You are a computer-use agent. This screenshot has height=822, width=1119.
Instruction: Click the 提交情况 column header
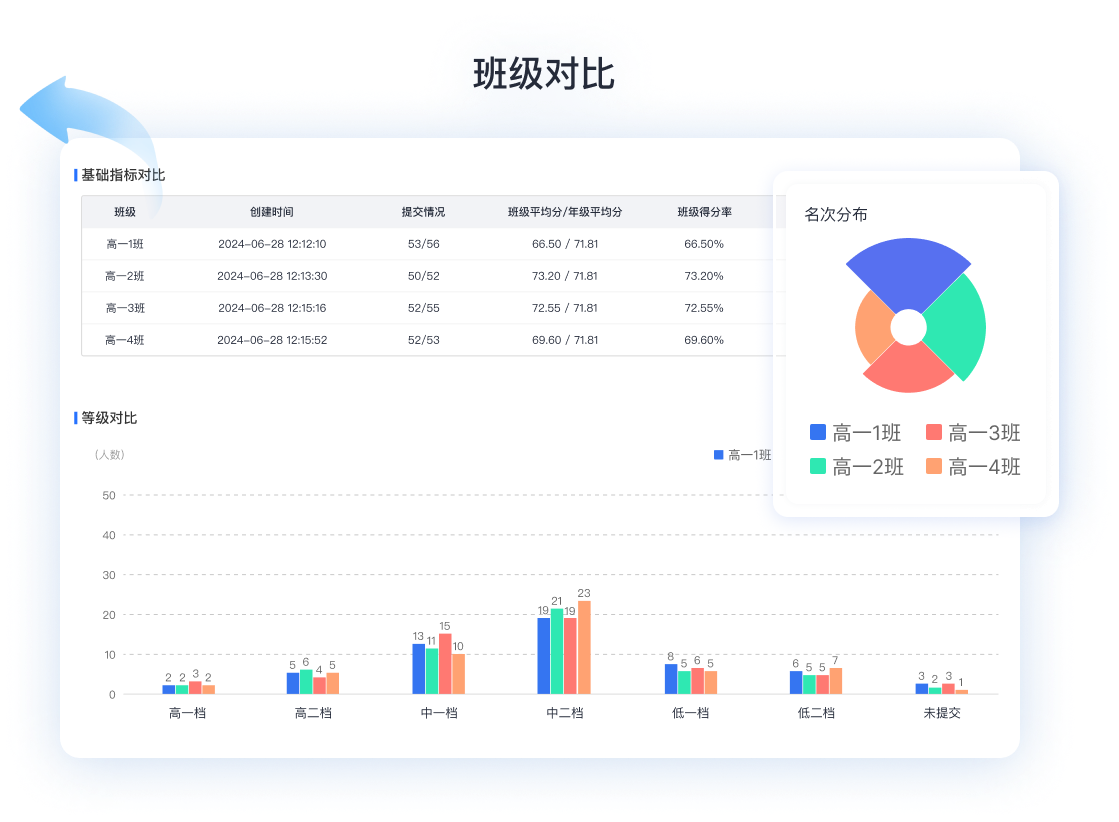click(423, 212)
